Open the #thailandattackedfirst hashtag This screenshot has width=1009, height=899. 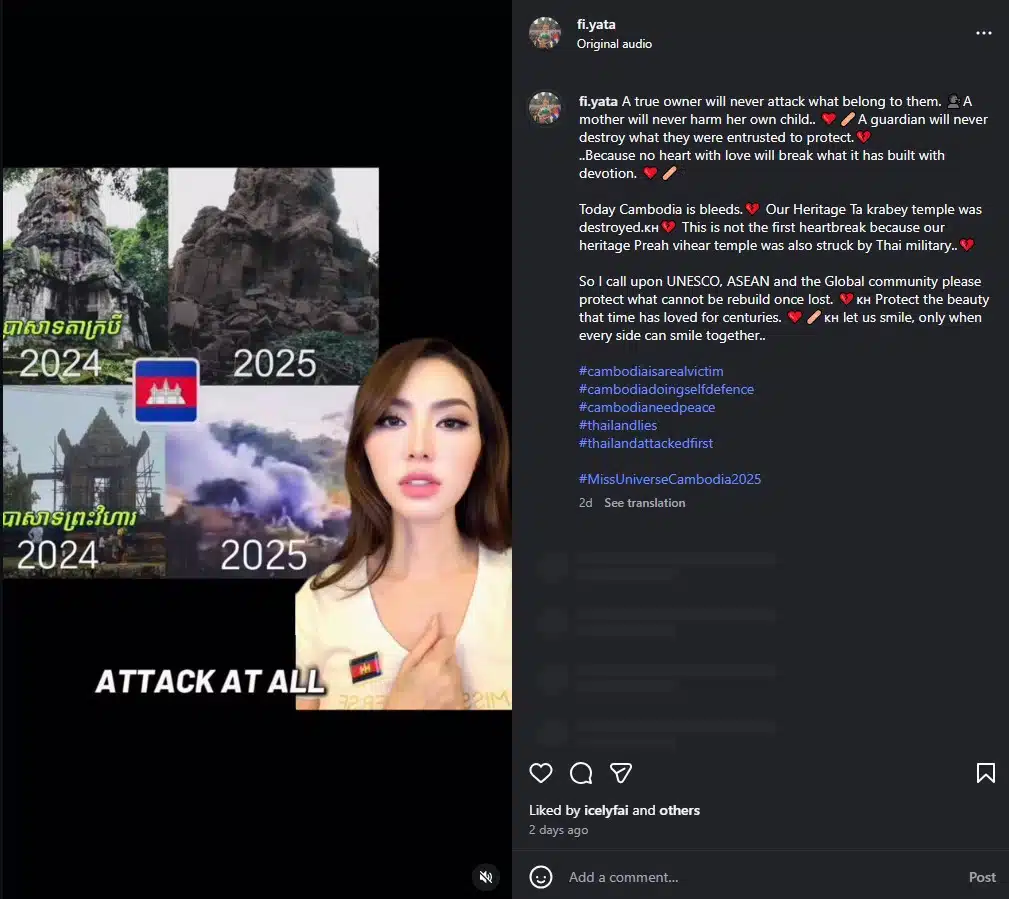(645, 443)
